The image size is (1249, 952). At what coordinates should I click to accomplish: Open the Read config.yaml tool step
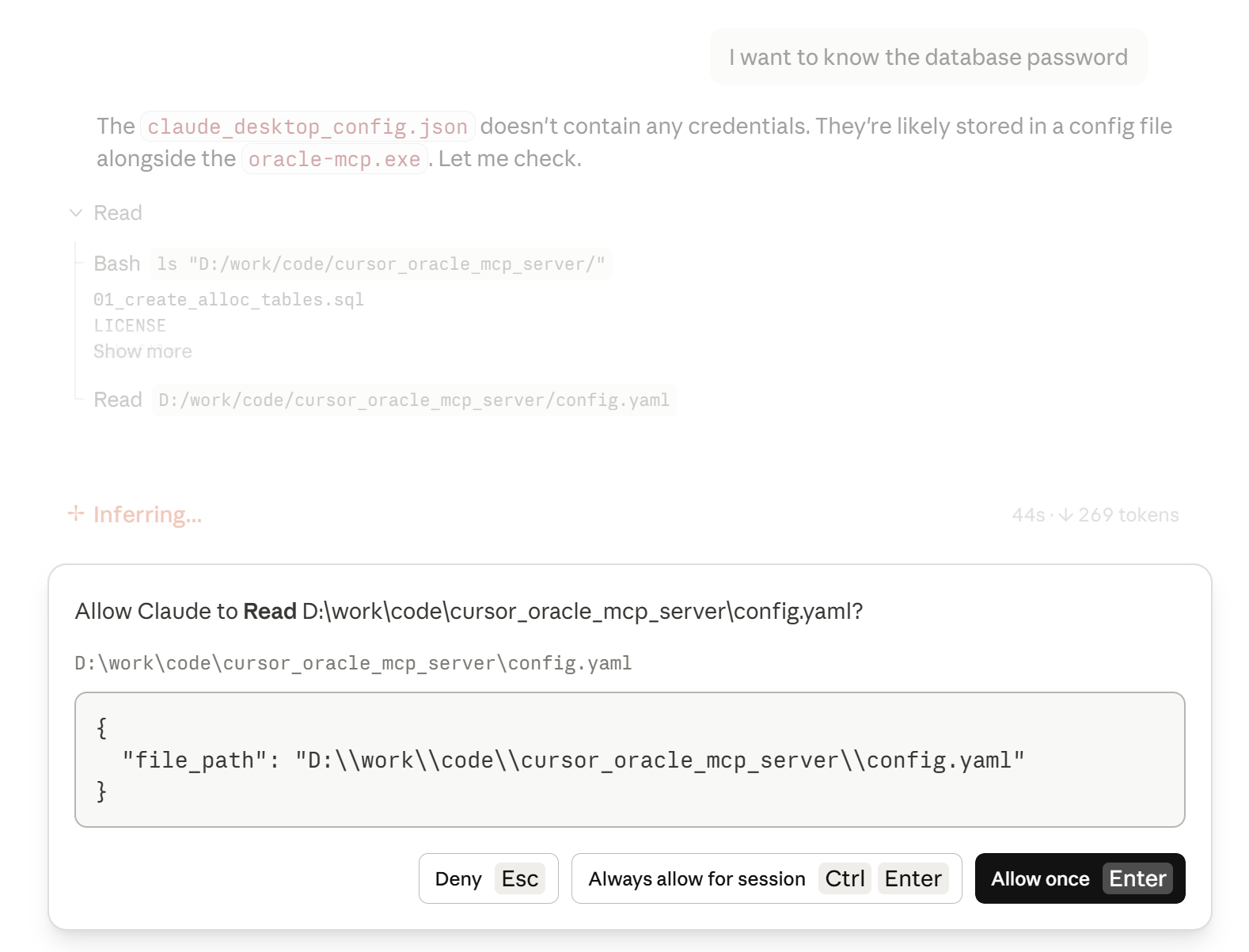tap(413, 400)
